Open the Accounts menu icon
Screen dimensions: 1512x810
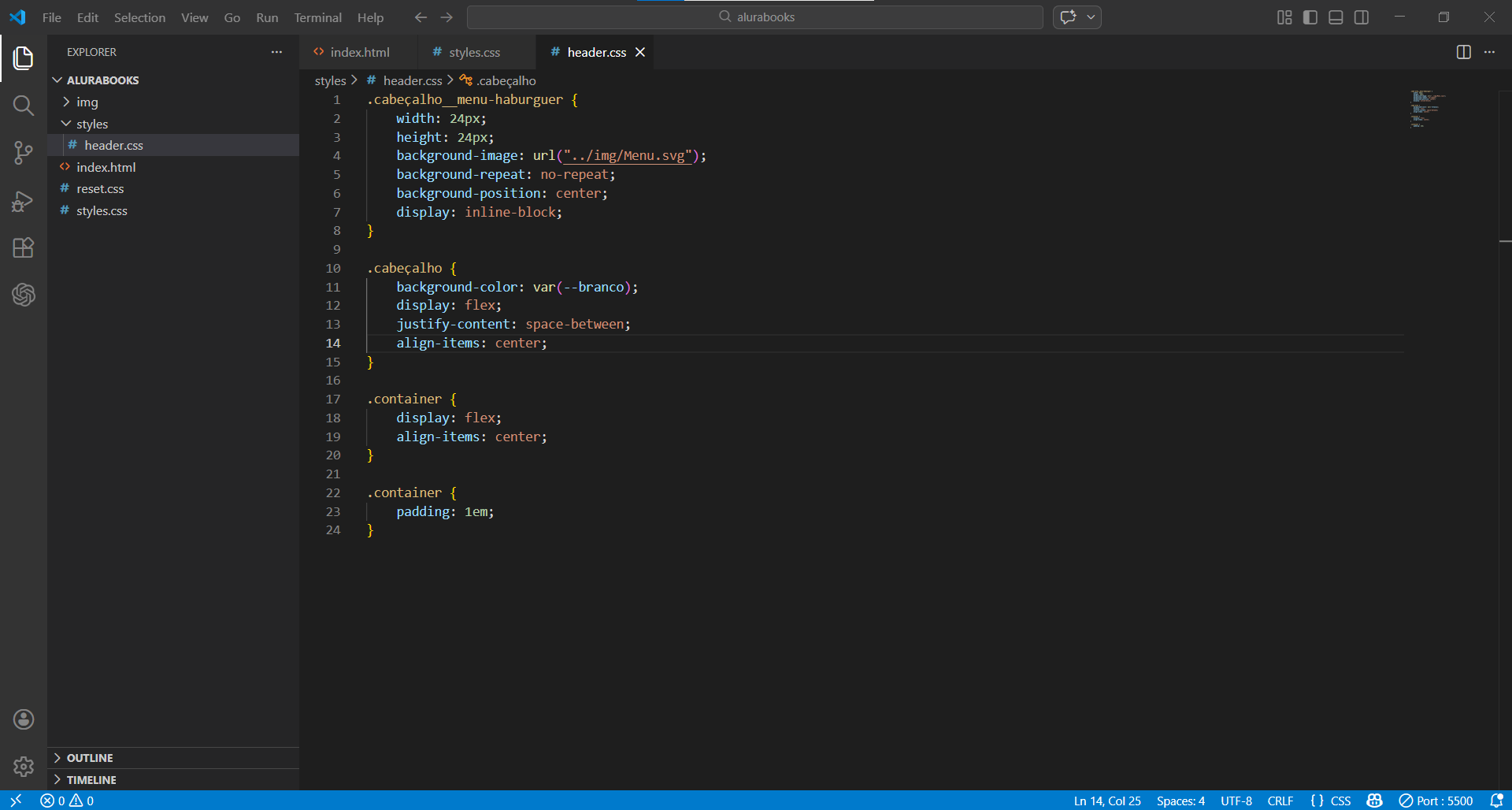(x=24, y=719)
